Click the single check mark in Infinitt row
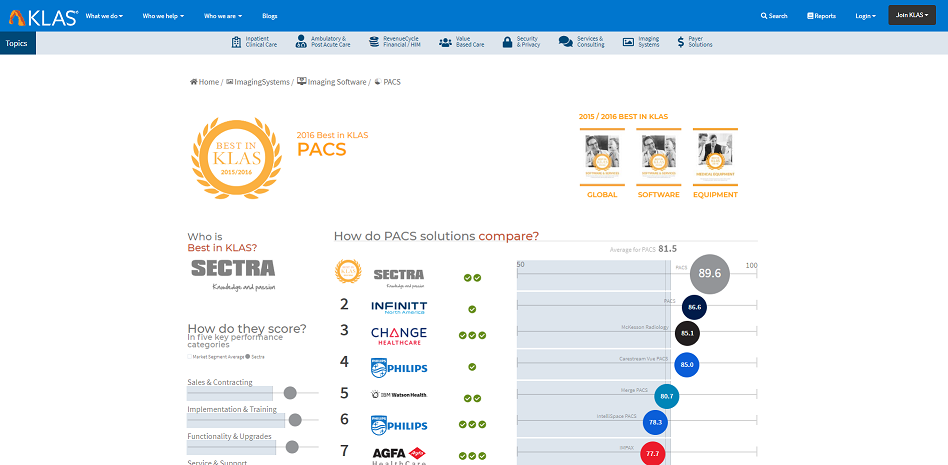This screenshot has width=948, height=465. (472, 309)
